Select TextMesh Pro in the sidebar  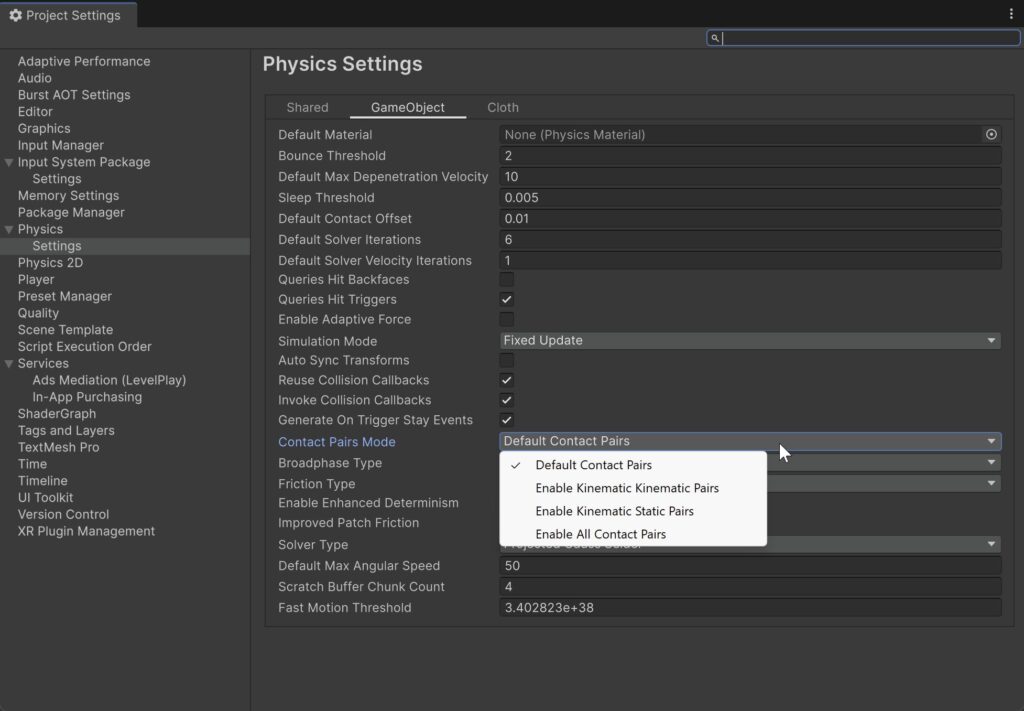tap(58, 447)
